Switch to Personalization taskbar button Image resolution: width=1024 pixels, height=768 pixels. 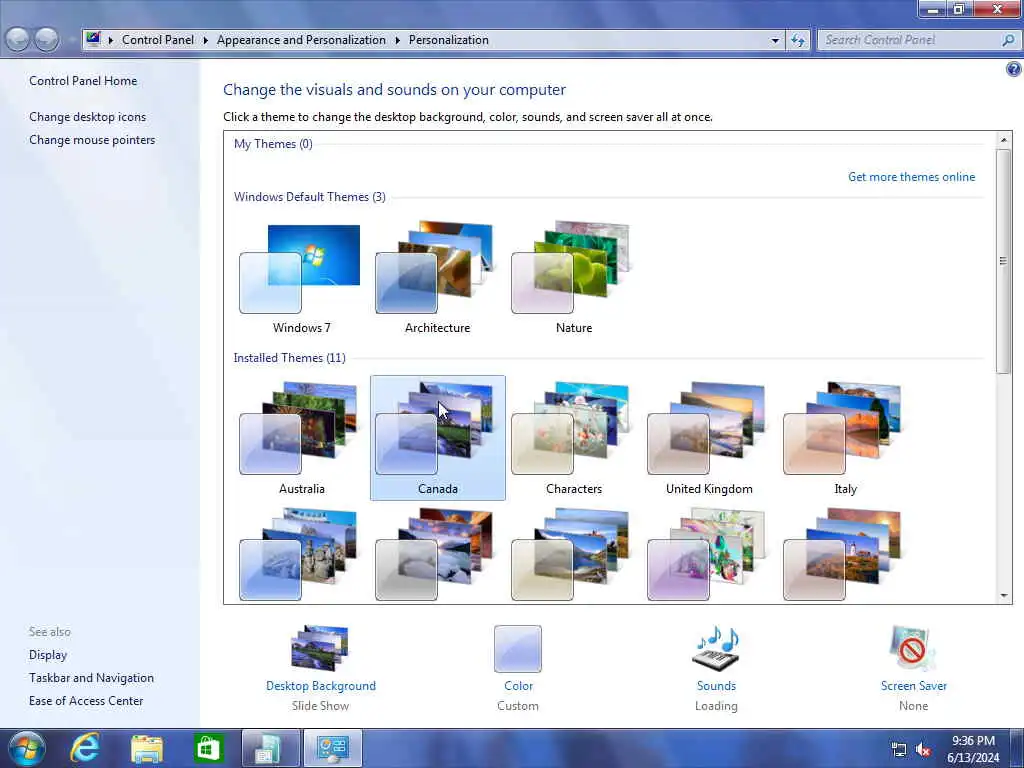coord(332,748)
